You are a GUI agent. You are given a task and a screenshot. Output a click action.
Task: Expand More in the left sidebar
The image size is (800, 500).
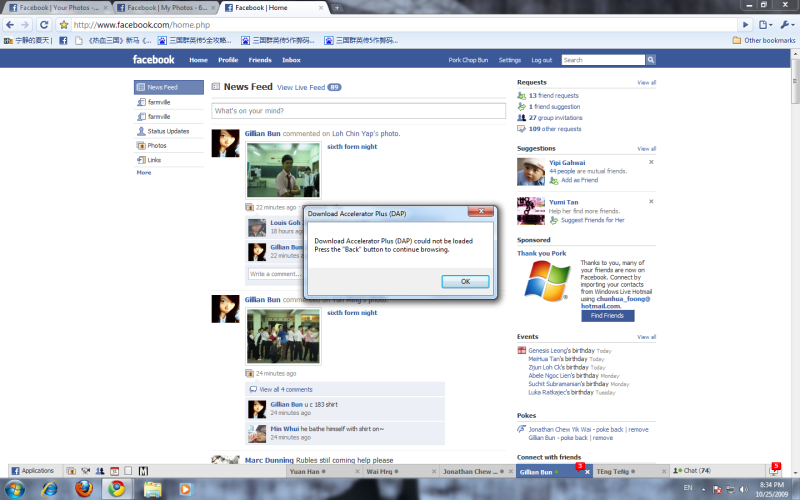[143, 172]
